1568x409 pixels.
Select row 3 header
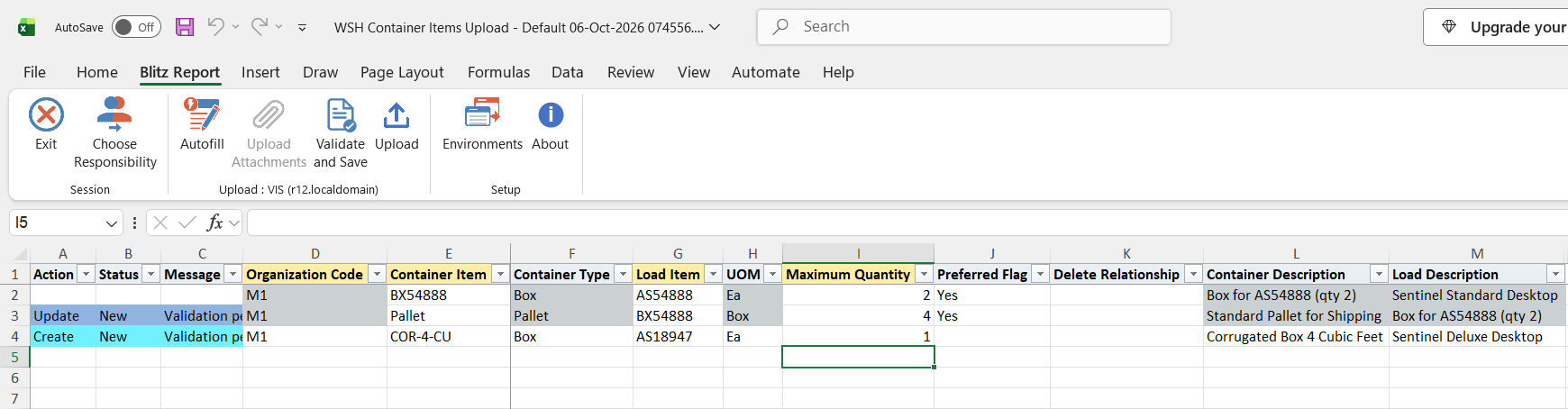pos(14,316)
